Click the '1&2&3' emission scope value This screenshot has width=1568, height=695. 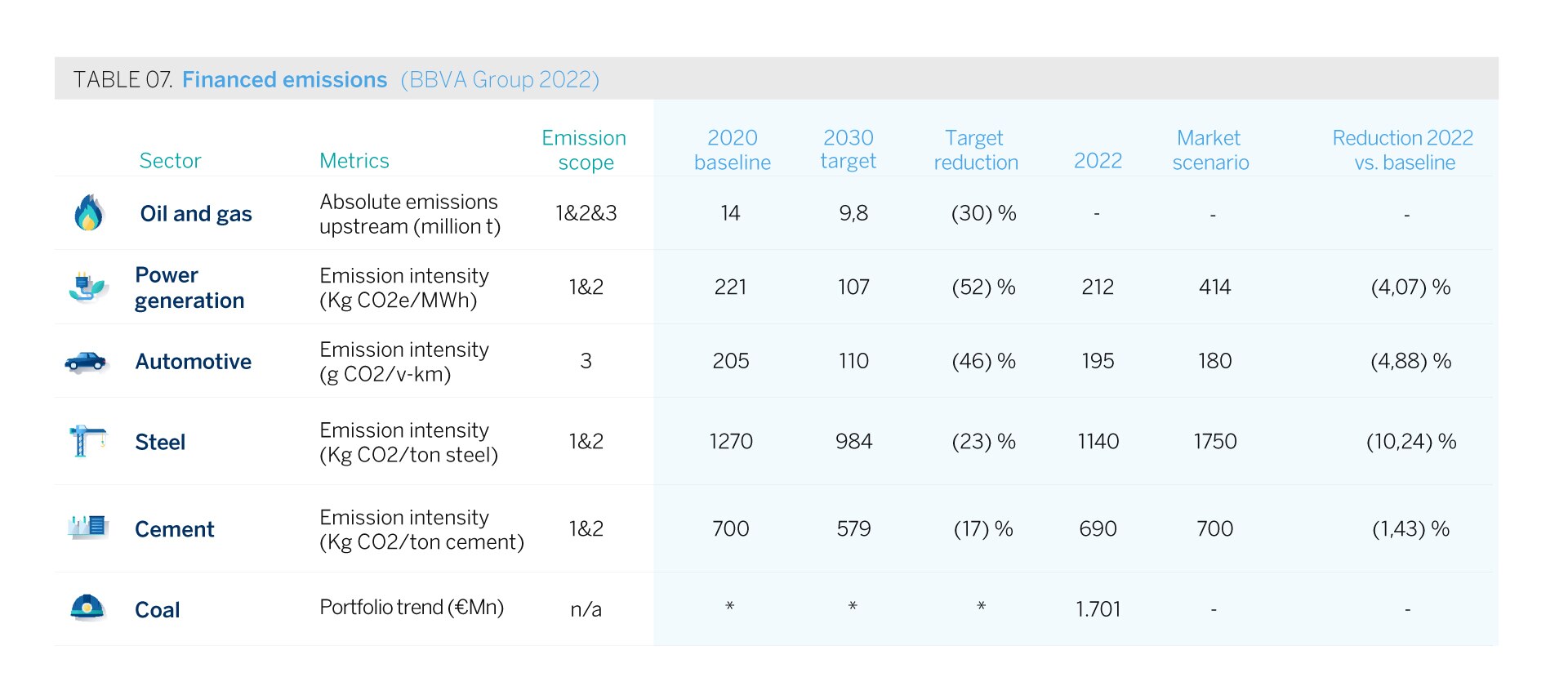[586, 213]
